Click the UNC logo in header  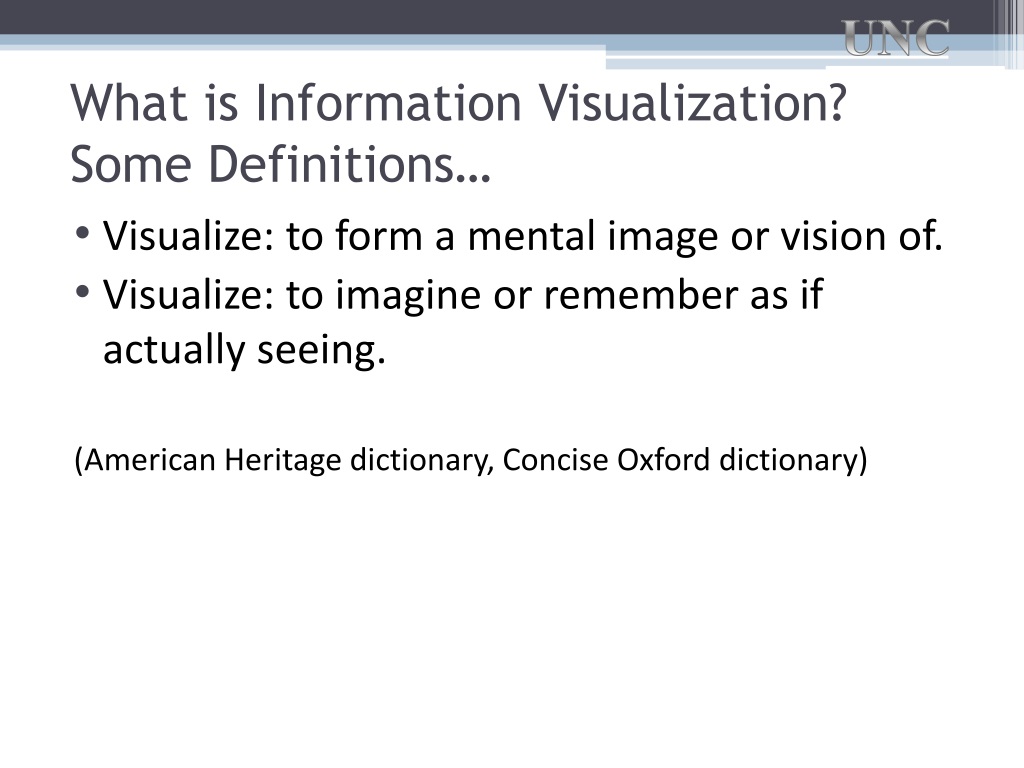tap(895, 39)
